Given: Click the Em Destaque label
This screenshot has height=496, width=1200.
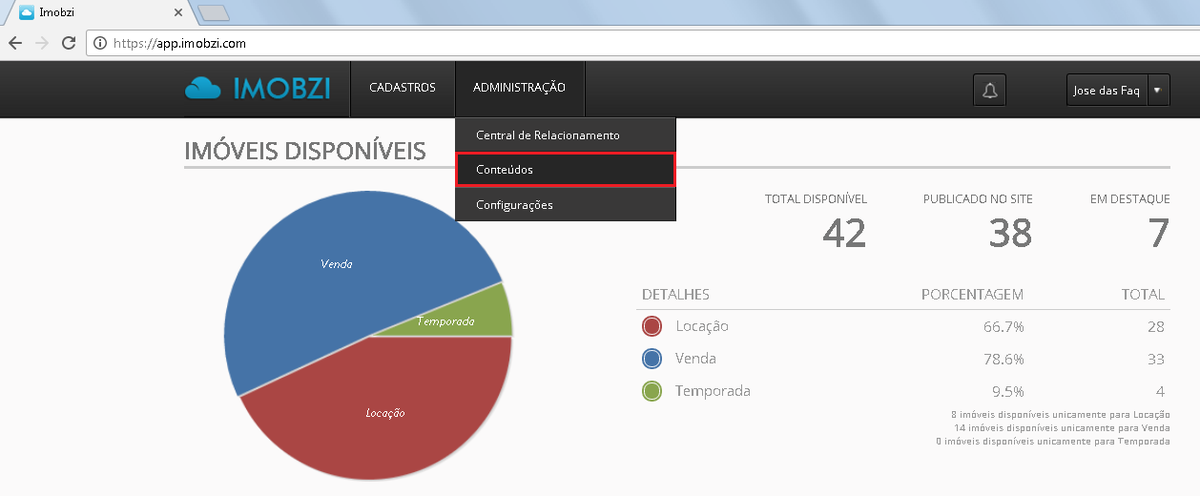Looking at the screenshot, I should (1130, 199).
